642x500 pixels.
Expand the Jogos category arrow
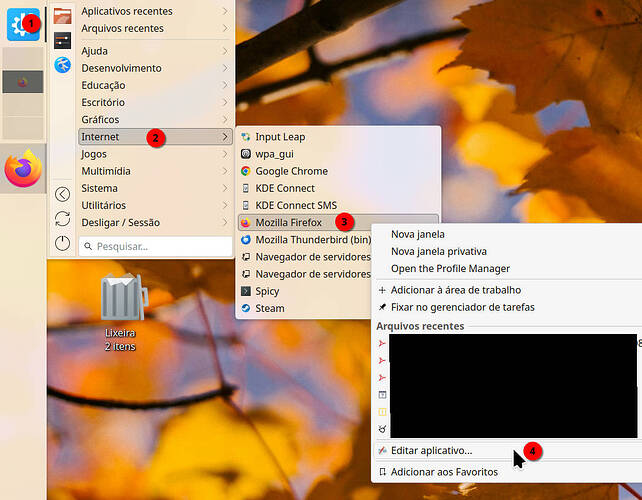[225, 154]
